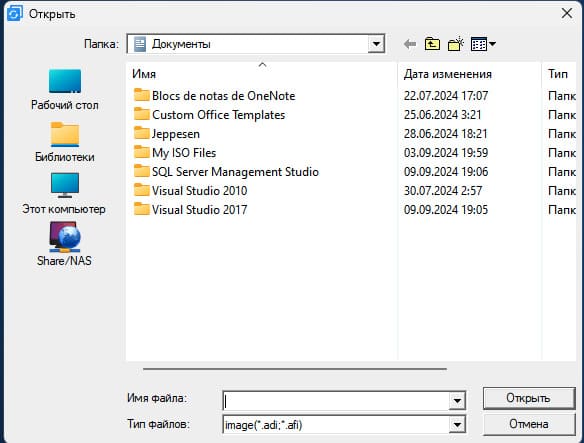Go back using the left arrow icon
The width and height of the screenshot is (584, 443).
point(410,44)
